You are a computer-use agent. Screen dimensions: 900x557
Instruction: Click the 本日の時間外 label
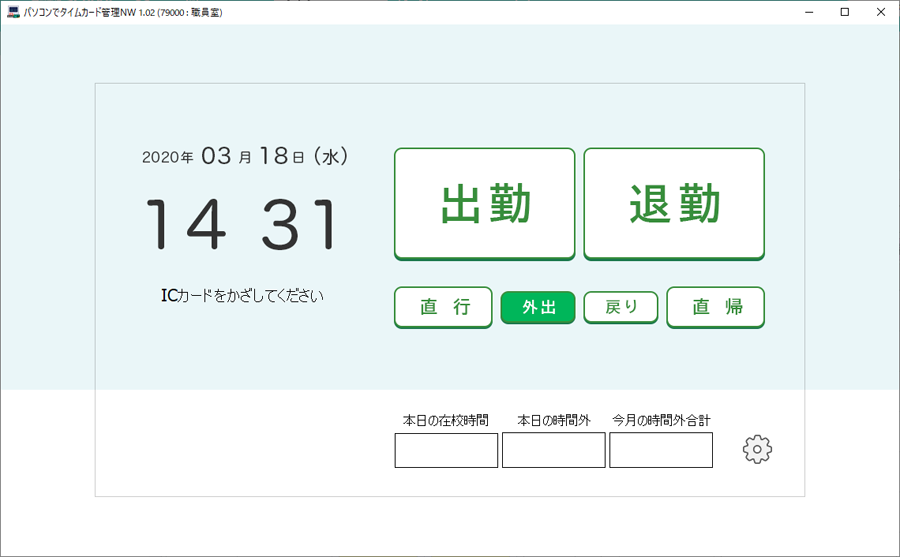pyautogui.click(x=554, y=421)
